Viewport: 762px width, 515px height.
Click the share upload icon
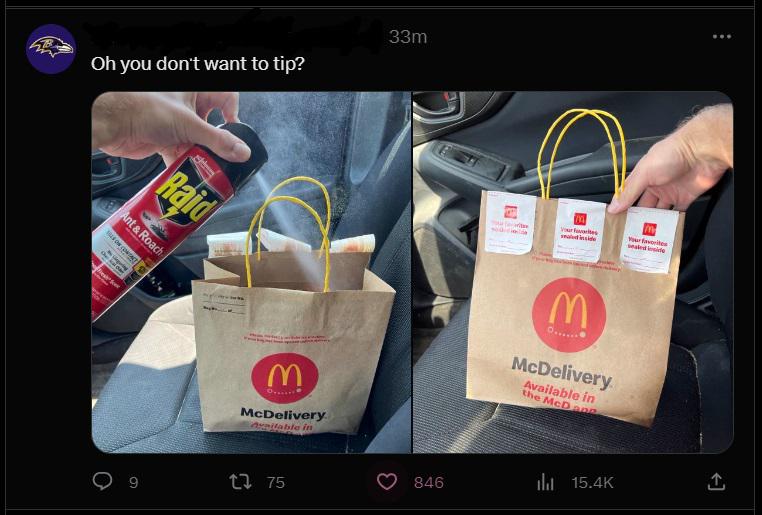[x=715, y=481]
